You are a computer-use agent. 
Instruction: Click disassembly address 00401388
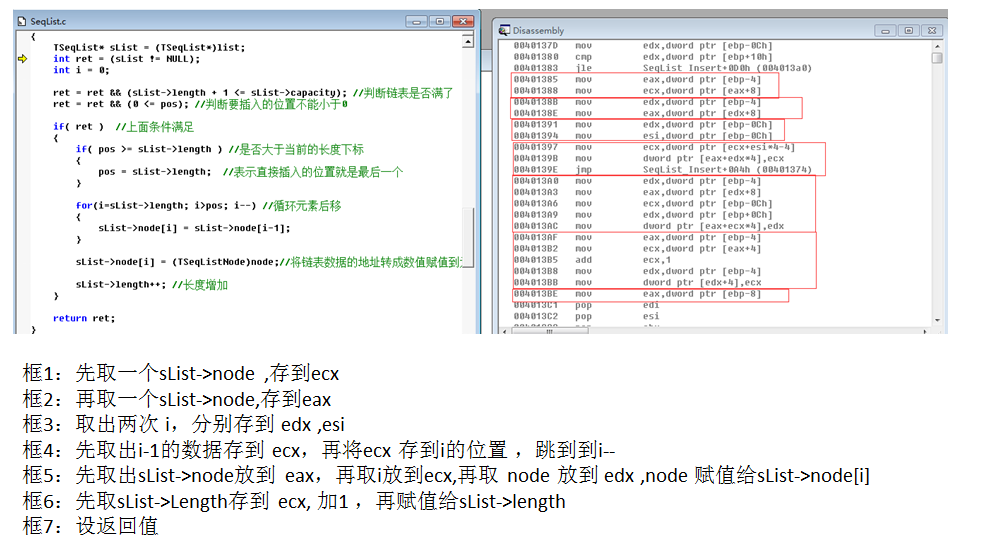[x=535, y=91]
